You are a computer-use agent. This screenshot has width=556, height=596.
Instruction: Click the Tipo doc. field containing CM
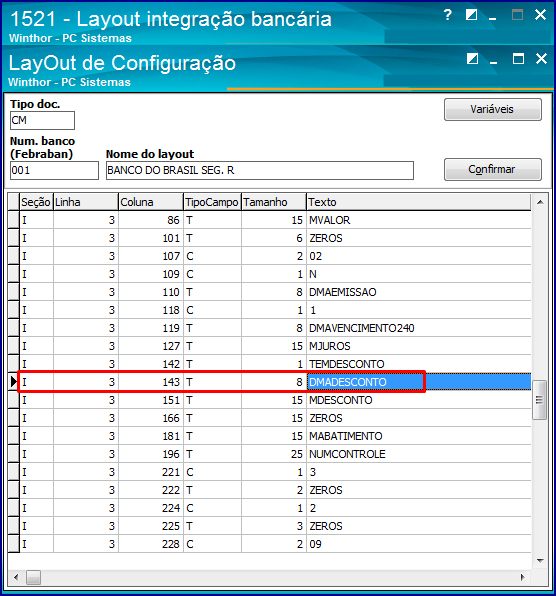point(42,120)
